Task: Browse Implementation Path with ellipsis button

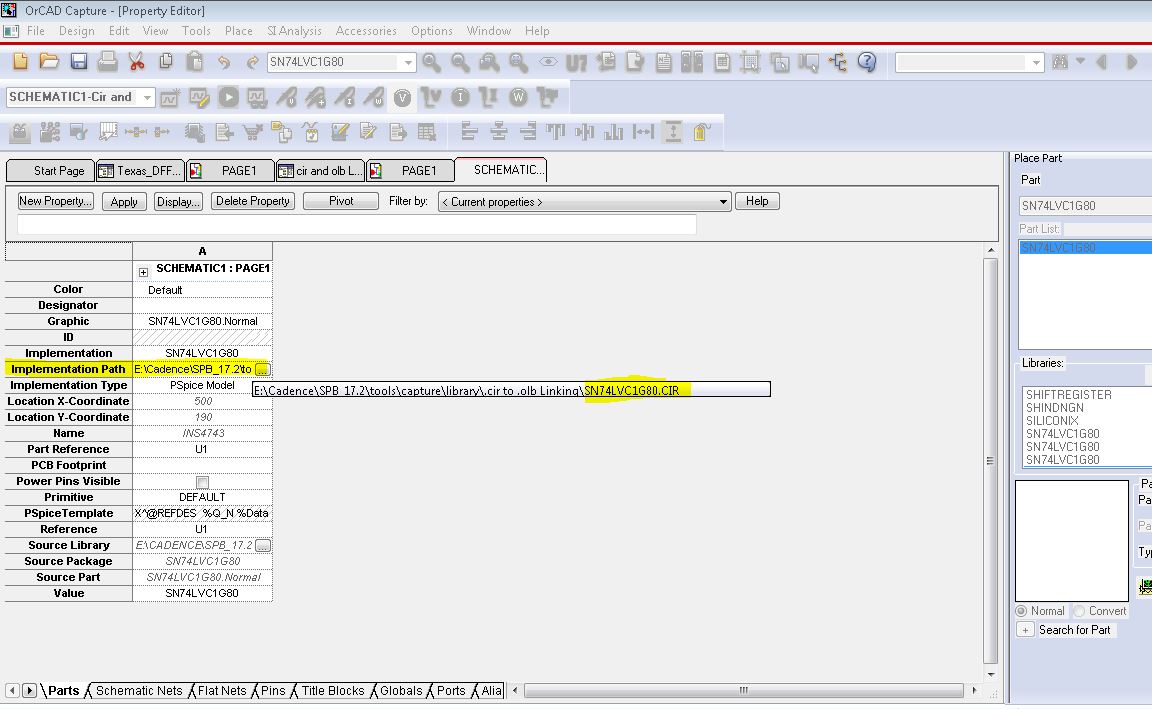Action: 262,370
